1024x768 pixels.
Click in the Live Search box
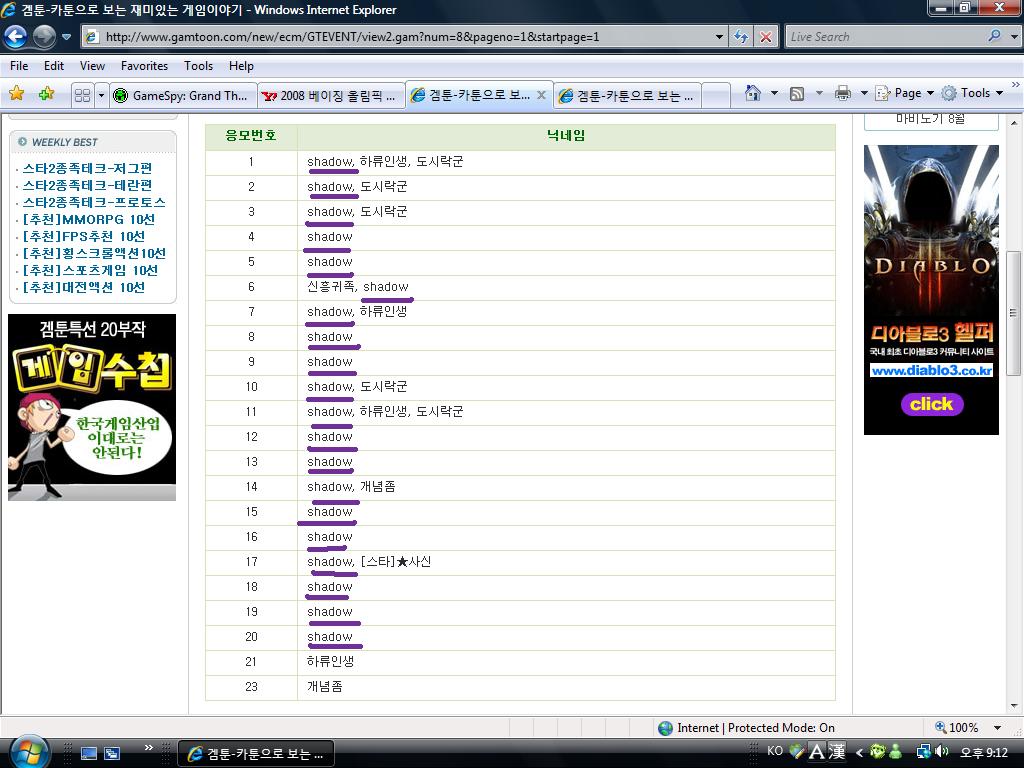coord(883,37)
